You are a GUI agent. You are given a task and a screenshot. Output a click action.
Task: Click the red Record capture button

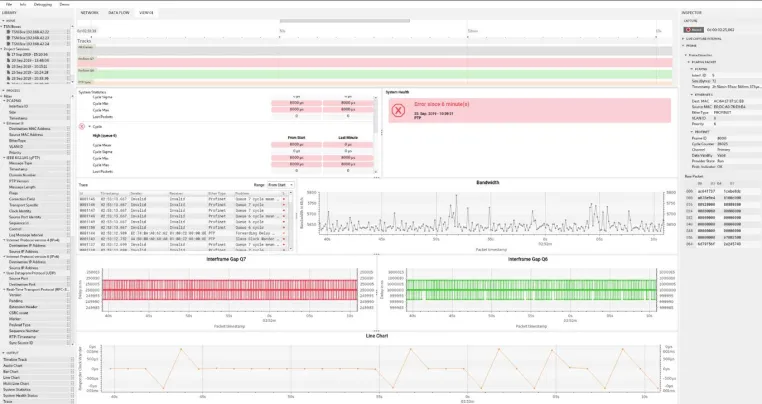coord(694,30)
